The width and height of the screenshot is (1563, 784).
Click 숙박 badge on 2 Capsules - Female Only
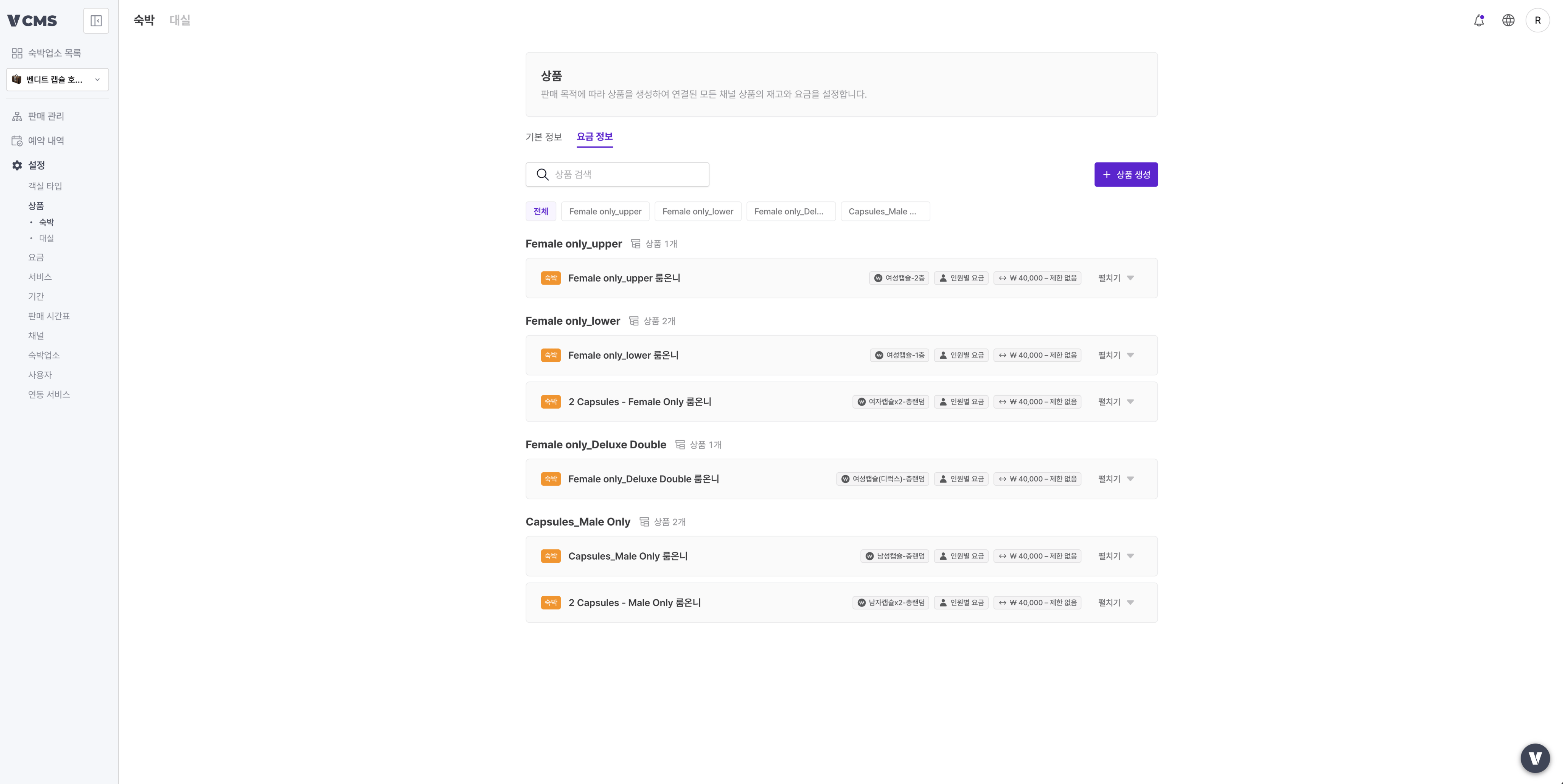[x=550, y=402]
